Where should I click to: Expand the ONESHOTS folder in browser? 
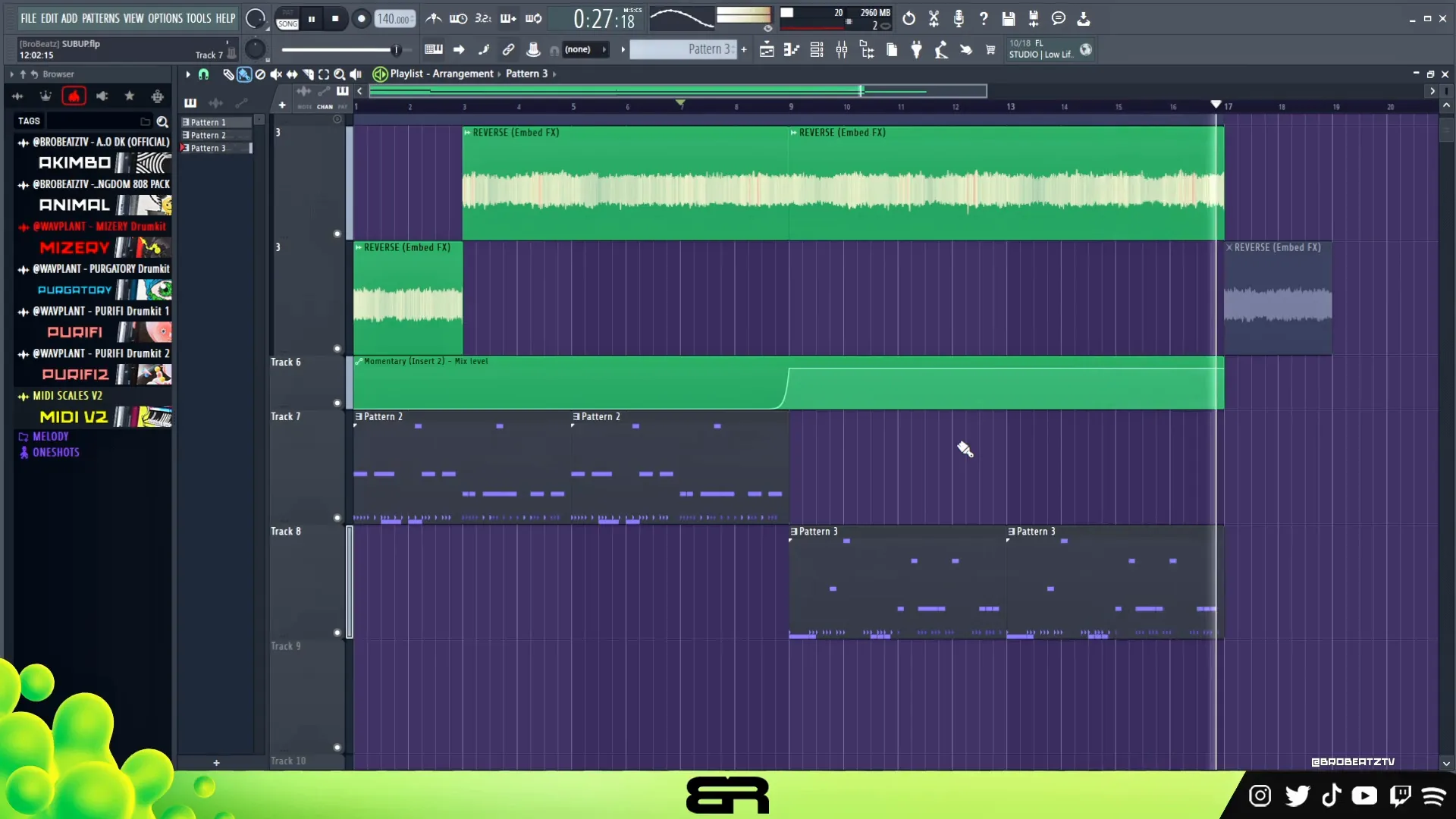pos(49,453)
